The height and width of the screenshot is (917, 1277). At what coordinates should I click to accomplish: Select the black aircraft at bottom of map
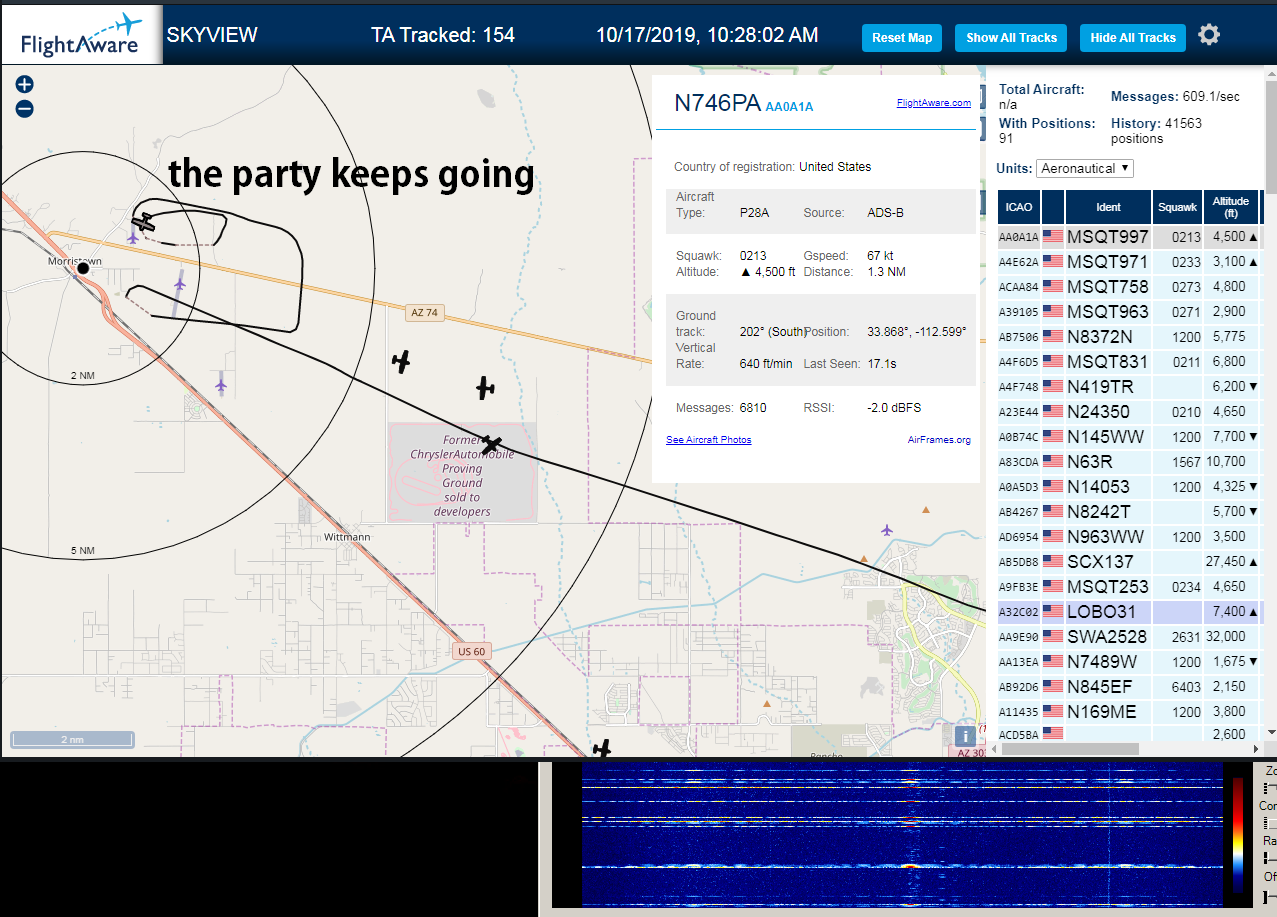[x=601, y=747]
